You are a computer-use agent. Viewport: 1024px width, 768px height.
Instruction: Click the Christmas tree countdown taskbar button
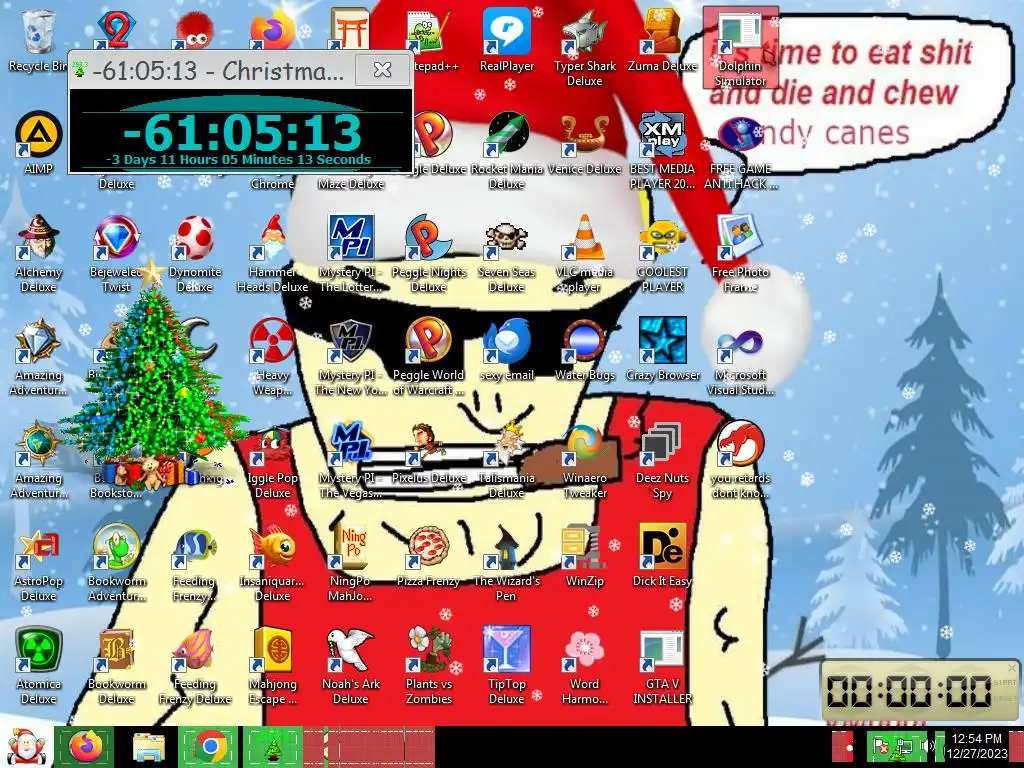(272, 746)
